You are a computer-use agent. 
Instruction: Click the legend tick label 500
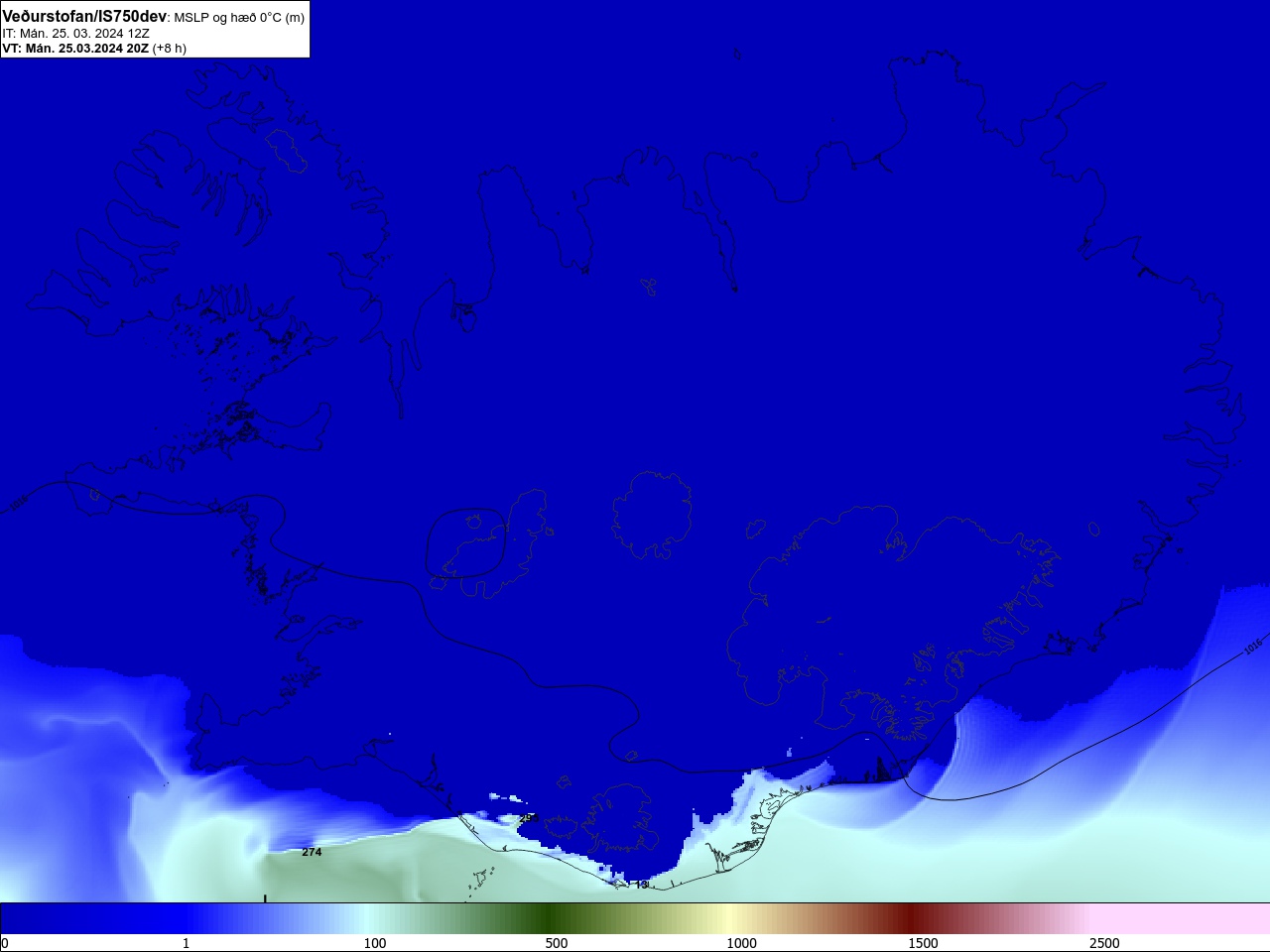(557, 943)
